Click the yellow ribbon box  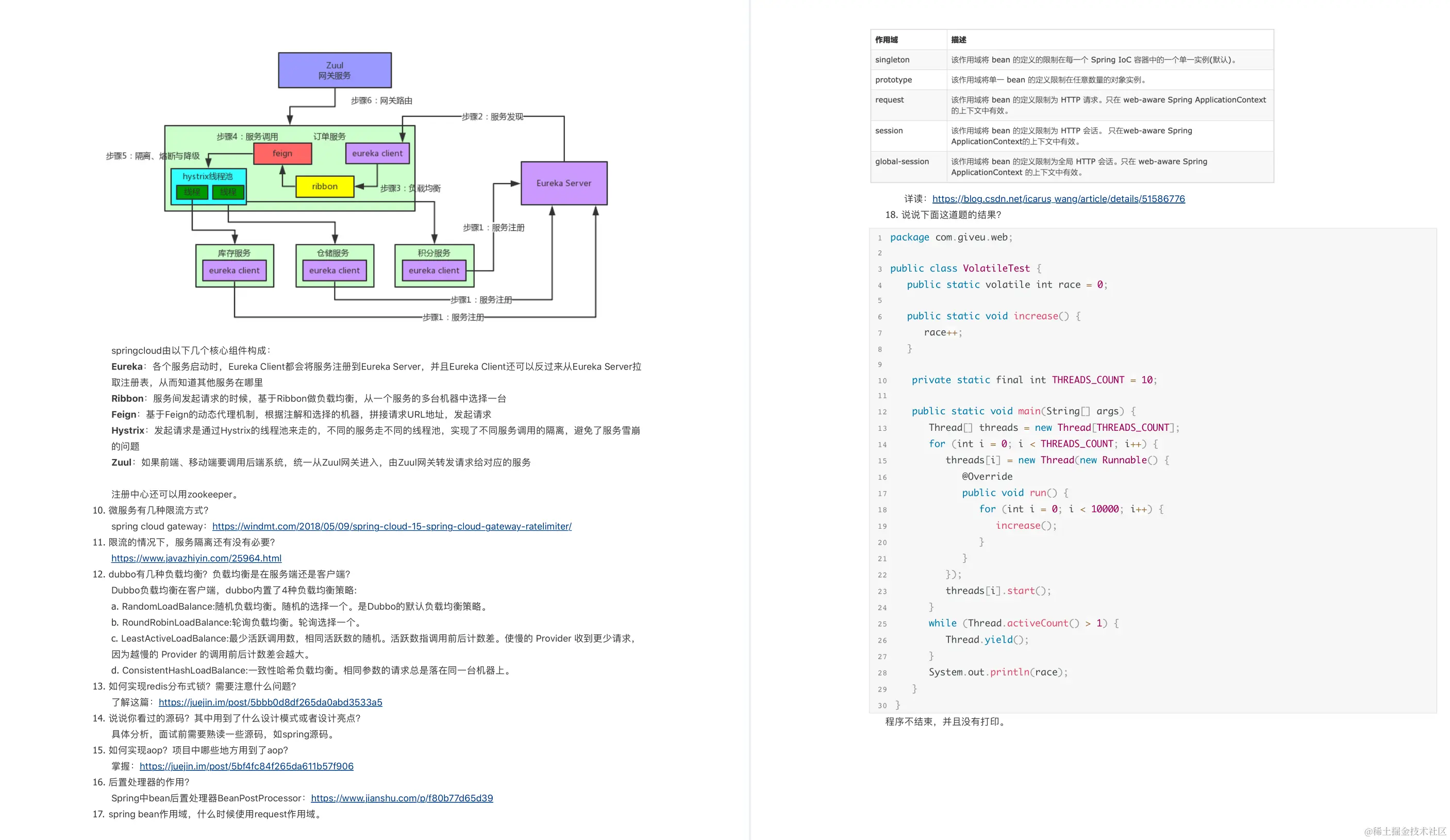point(325,187)
